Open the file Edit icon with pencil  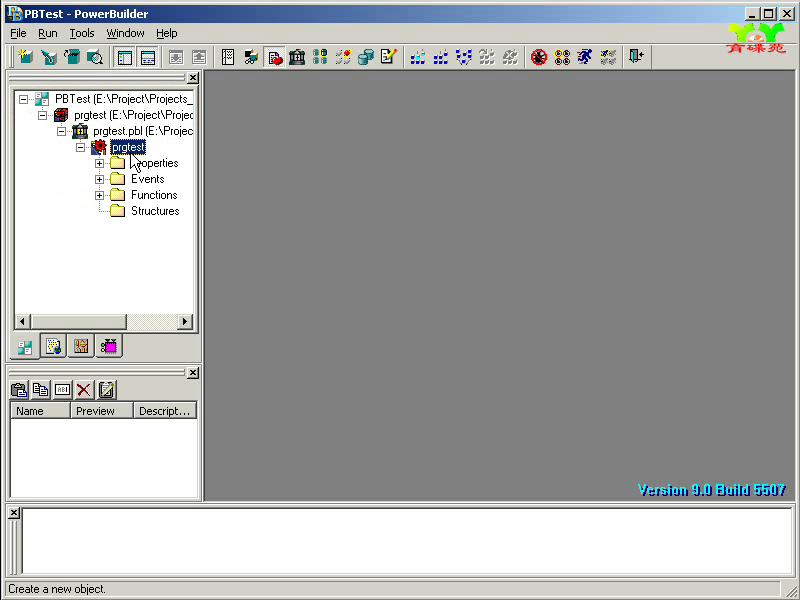[x=389, y=57]
